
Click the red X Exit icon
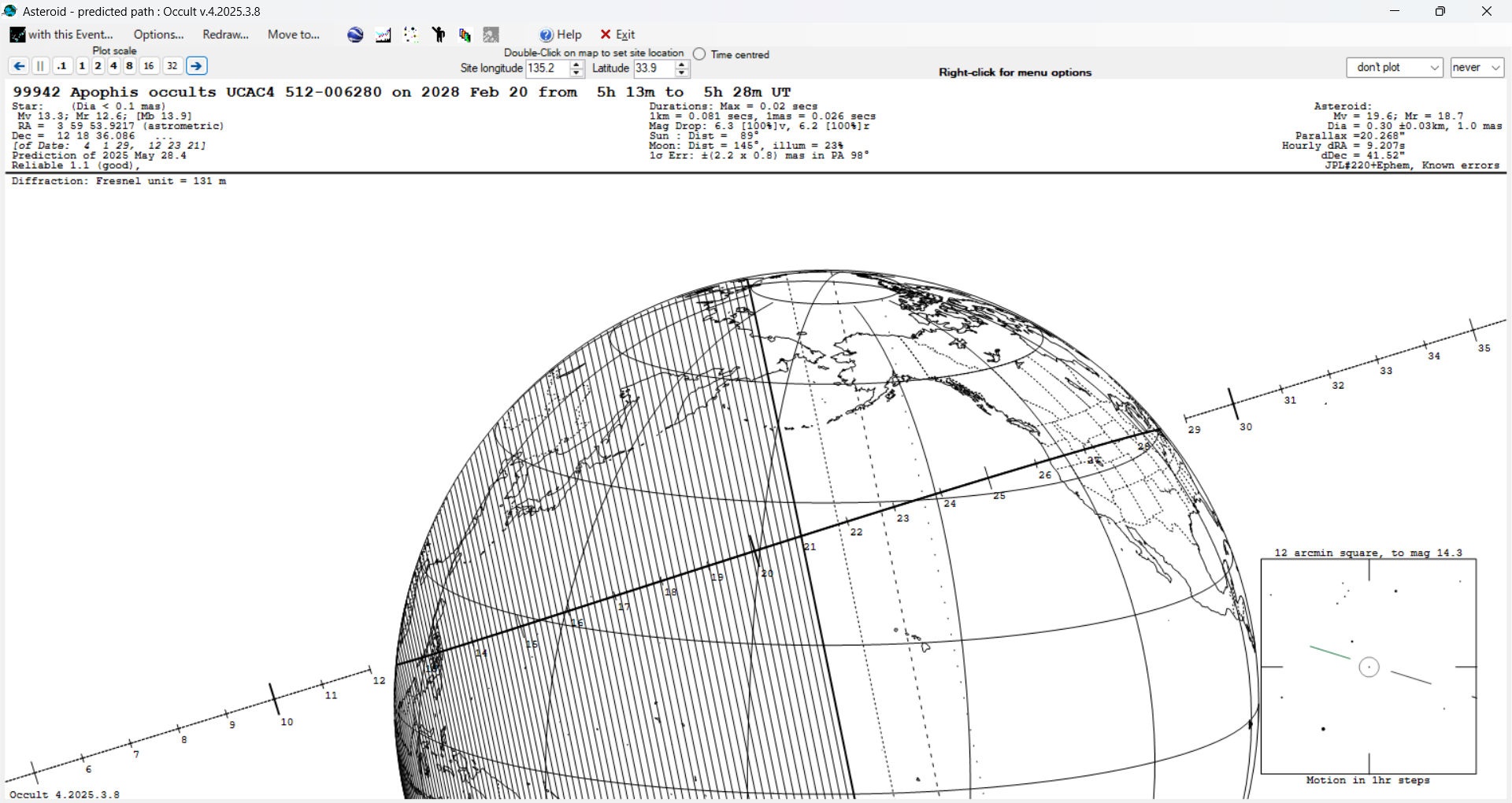click(606, 35)
